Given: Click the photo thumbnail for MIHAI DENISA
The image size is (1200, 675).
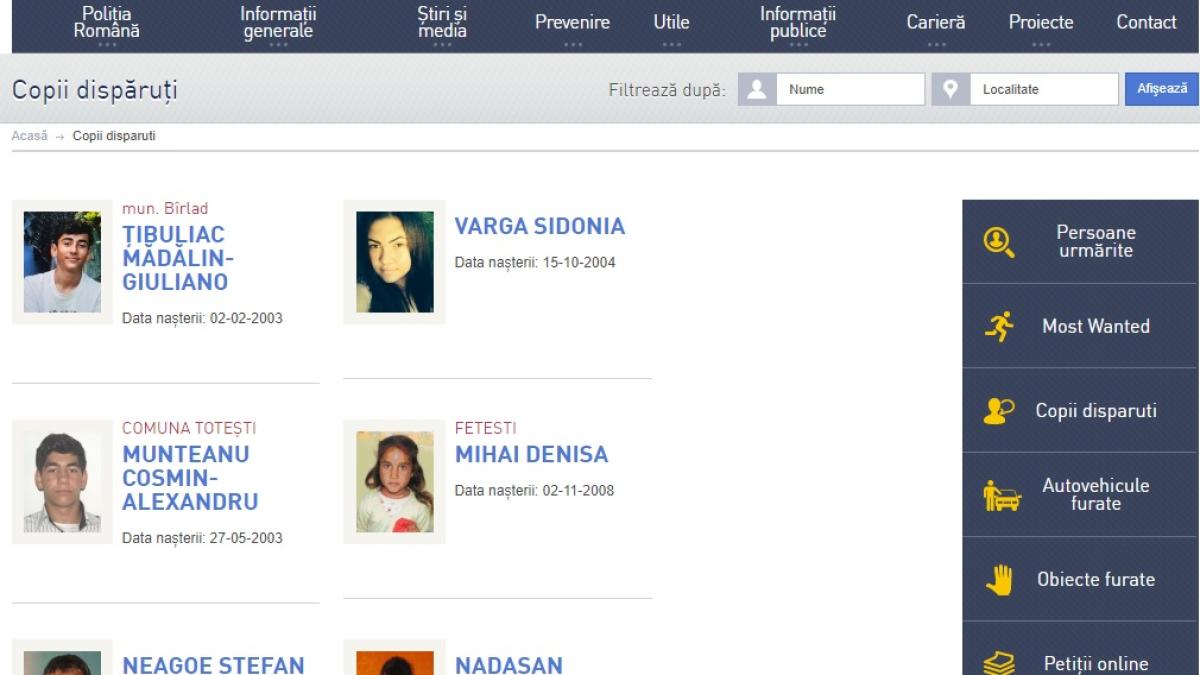Looking at the screenshot, I should (x=394, y=482).
